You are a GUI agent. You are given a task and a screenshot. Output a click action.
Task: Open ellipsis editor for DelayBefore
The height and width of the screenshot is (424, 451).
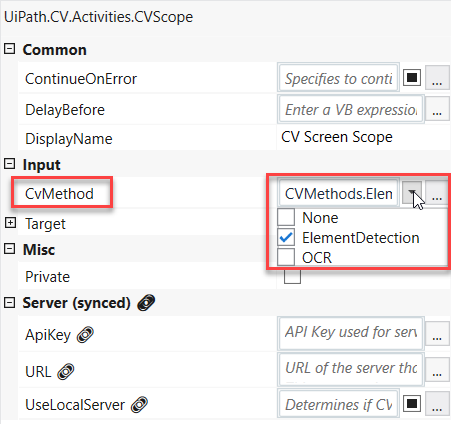click(437, 108)
